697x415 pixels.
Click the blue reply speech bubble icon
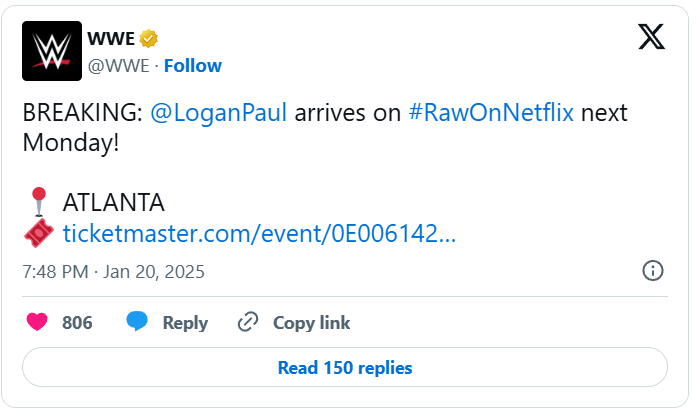click(137, 322)
